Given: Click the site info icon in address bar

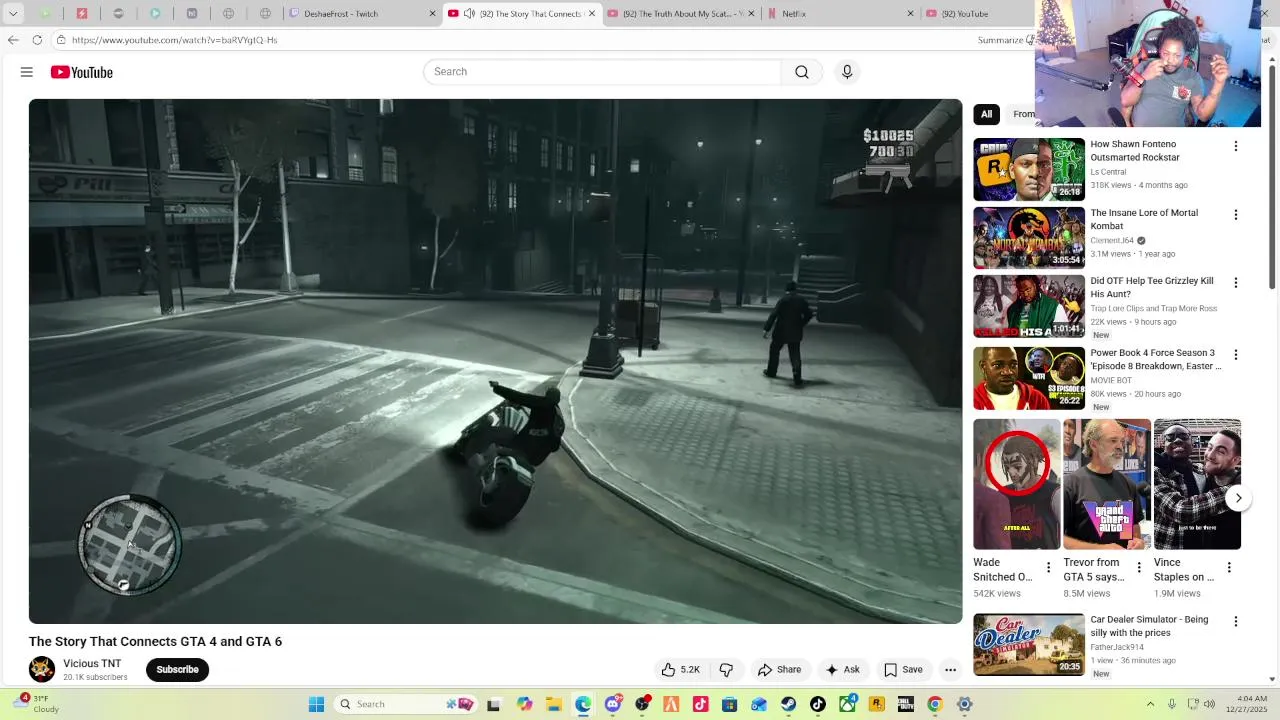Looking at the screenshot, I should click(x=61, y=40).
